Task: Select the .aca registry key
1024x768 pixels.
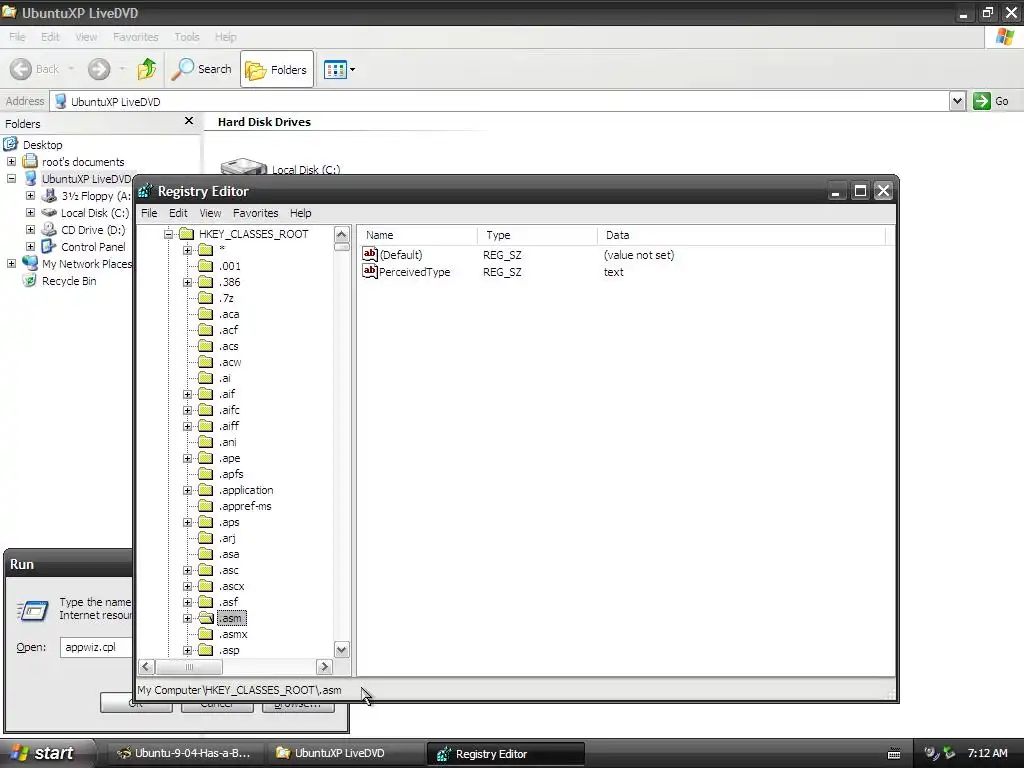Action: [x=229, y=314]
